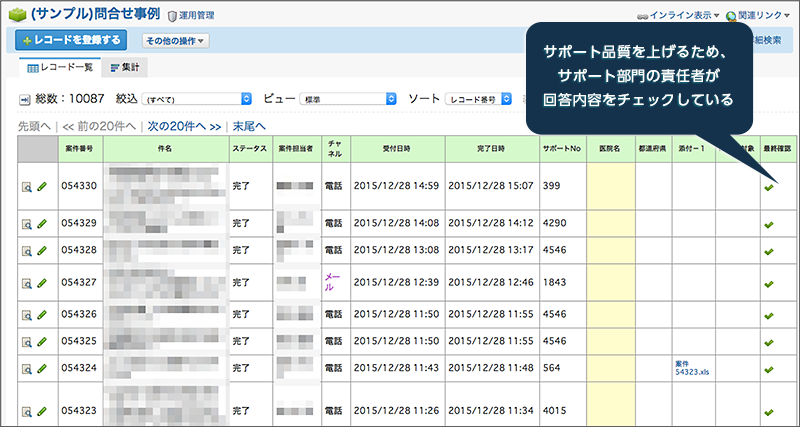Click 都道府県 column header
The height and width of the screenshot is (427, 800).
(x=653, y=149)
